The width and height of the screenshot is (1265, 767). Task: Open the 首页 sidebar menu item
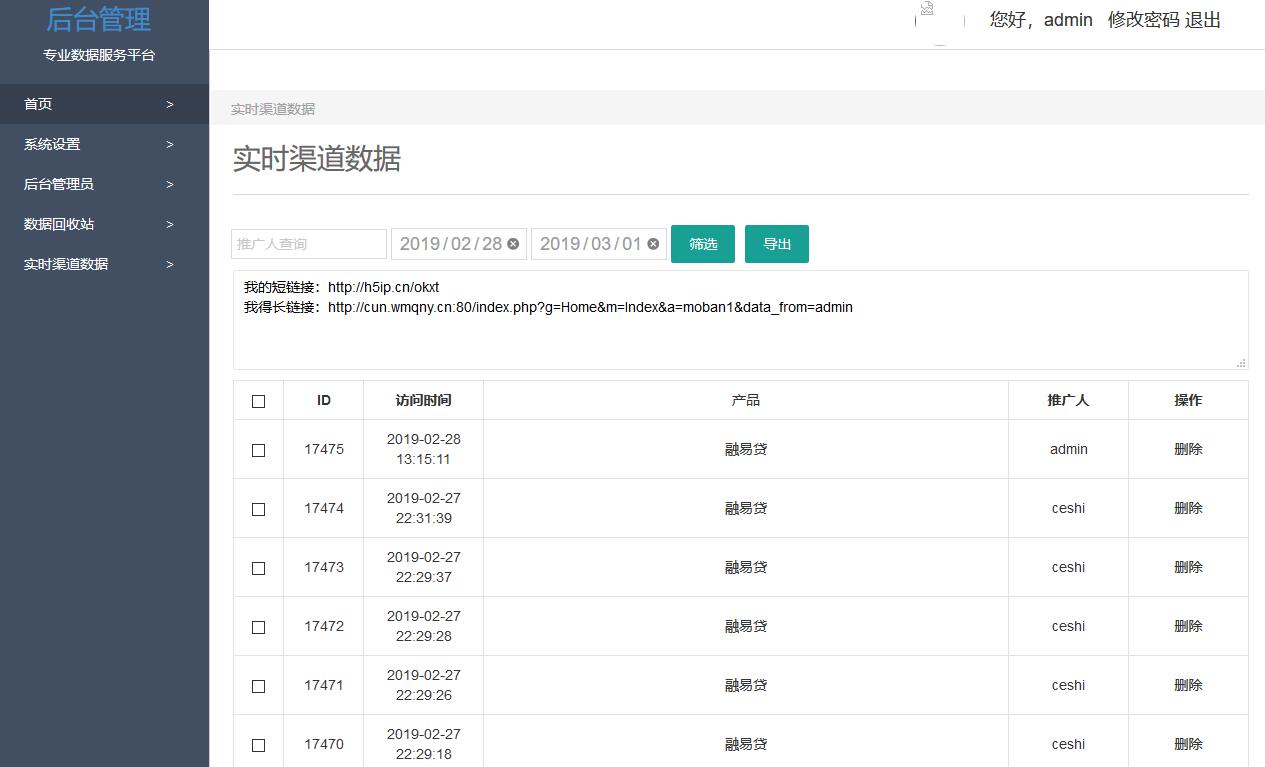(x=38, y=104)
